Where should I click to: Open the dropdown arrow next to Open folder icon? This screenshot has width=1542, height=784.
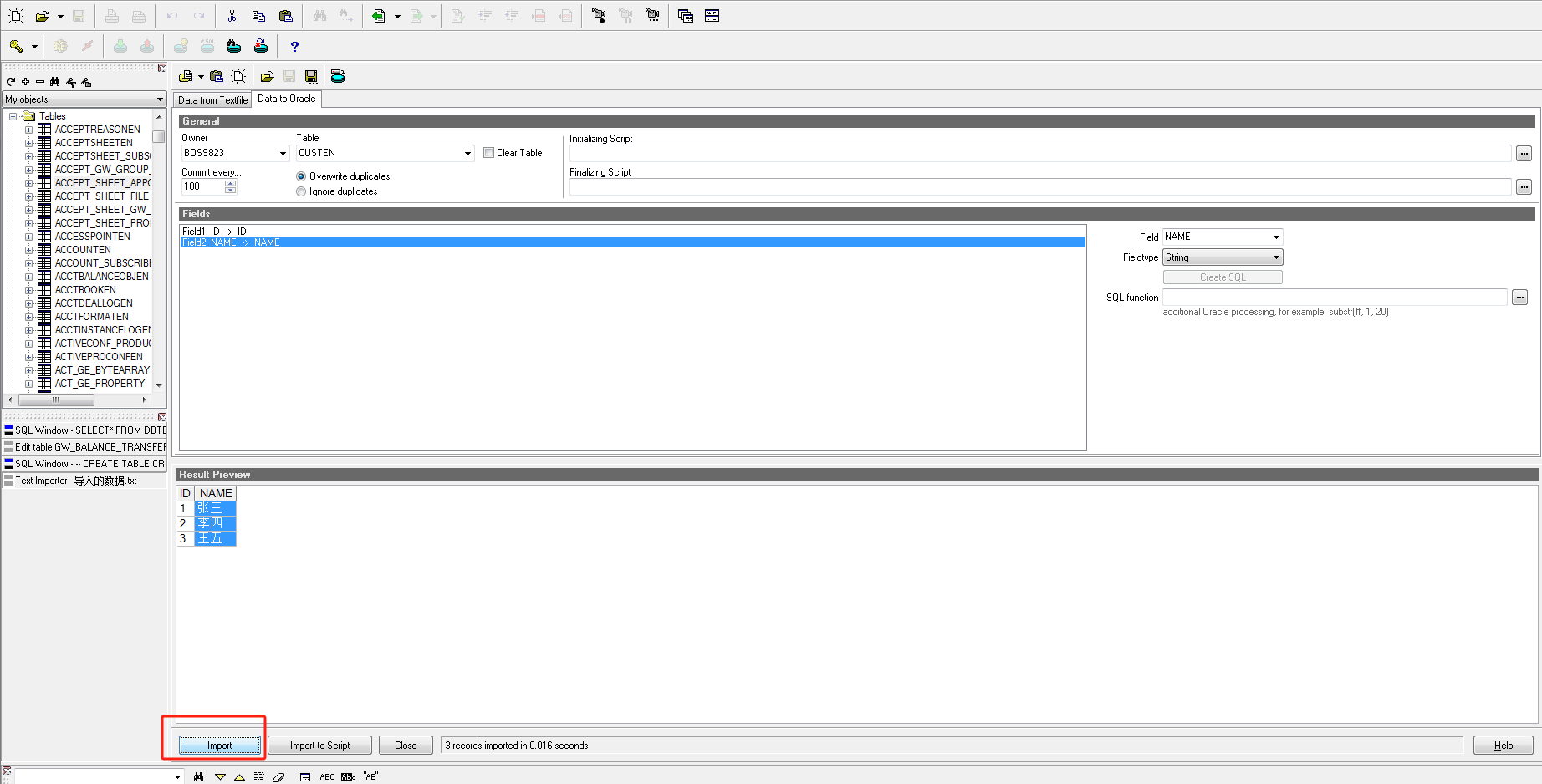click(x=60, y=16)
